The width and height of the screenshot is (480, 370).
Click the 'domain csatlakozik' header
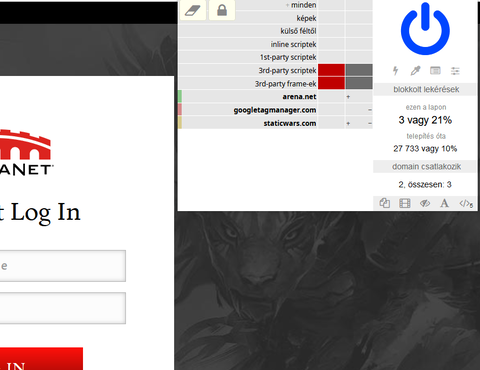(425, 166)
